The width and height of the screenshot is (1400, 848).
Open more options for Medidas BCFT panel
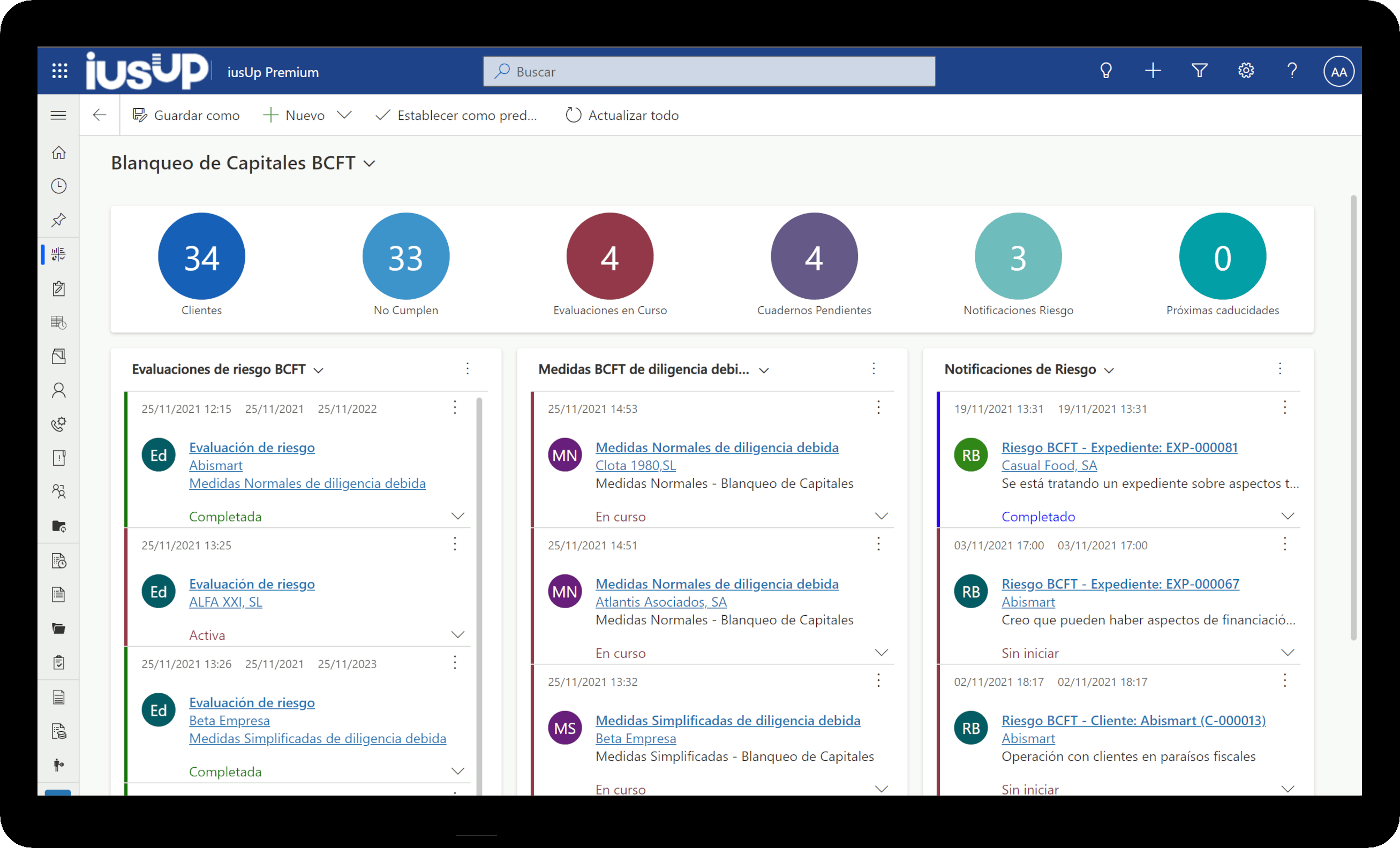coord(874,369)
